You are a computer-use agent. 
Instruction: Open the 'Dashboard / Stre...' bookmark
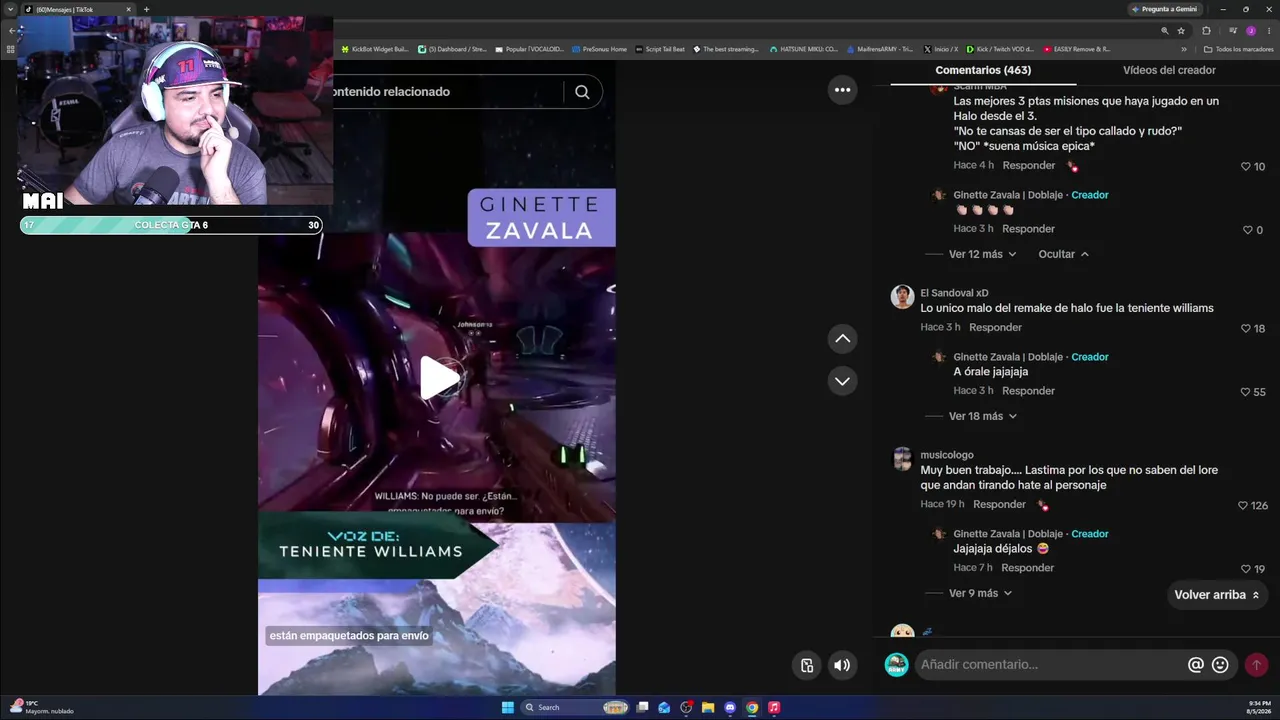pos(452,49)
